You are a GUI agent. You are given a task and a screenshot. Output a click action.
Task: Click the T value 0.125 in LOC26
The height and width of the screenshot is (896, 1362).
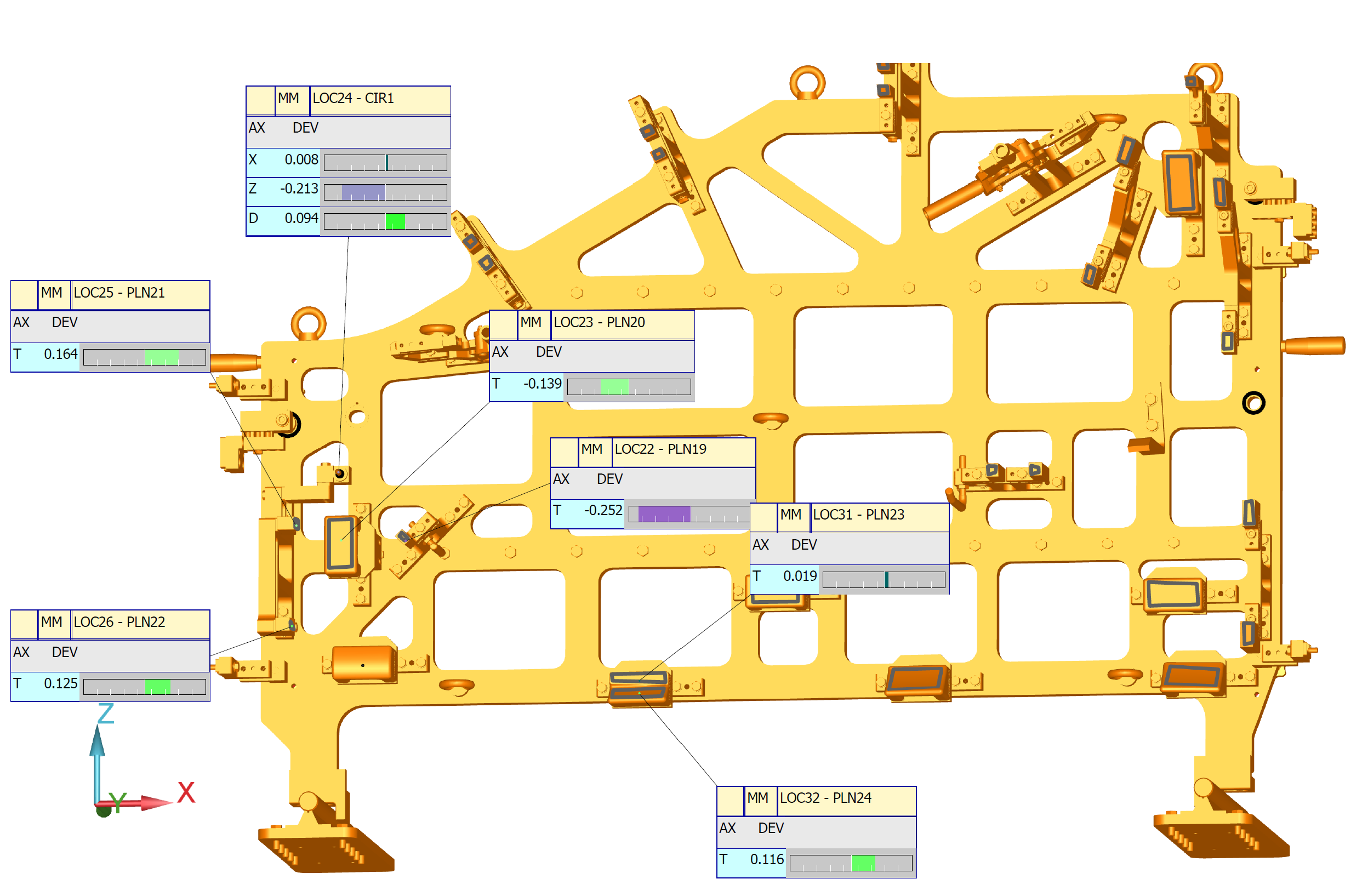point(61,684)
